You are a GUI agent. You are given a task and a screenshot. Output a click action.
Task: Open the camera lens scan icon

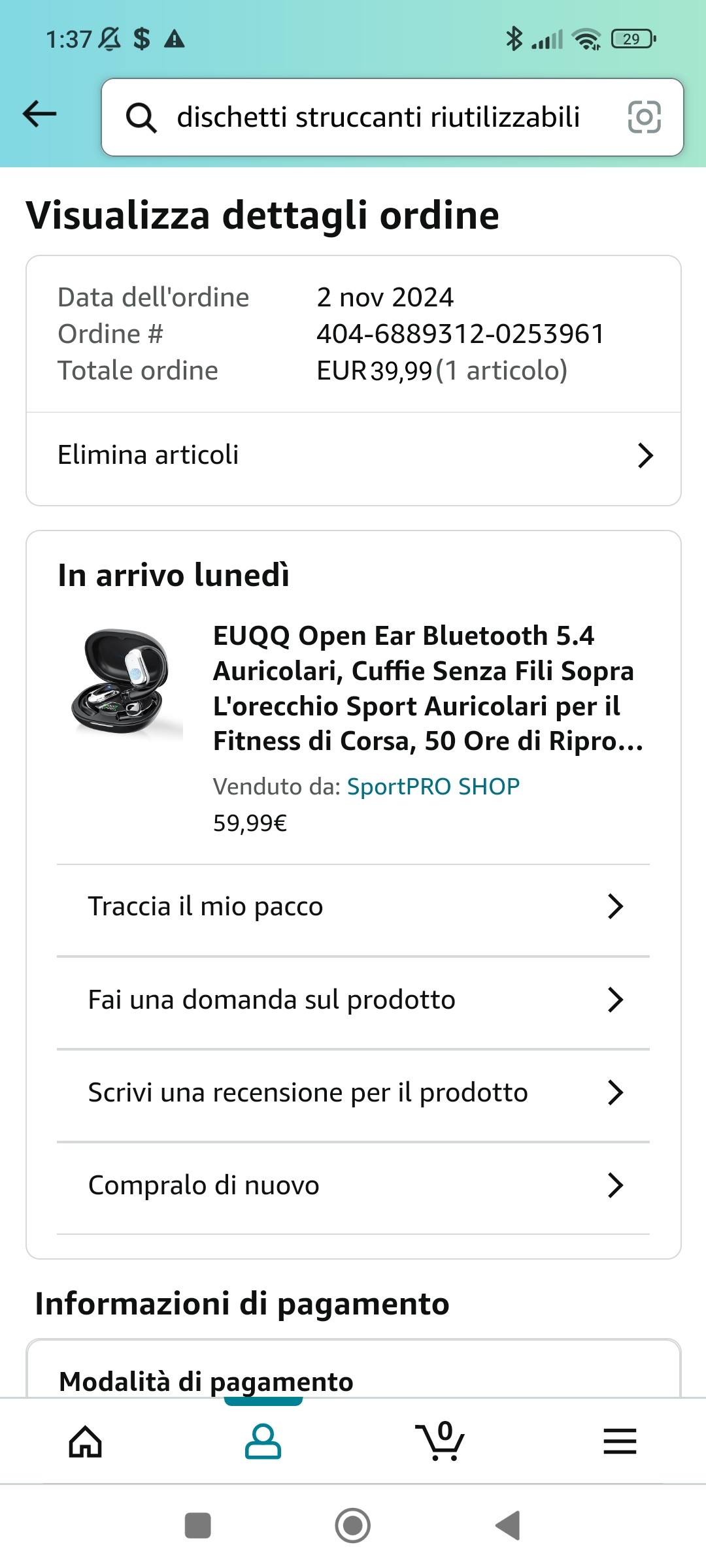644,118
